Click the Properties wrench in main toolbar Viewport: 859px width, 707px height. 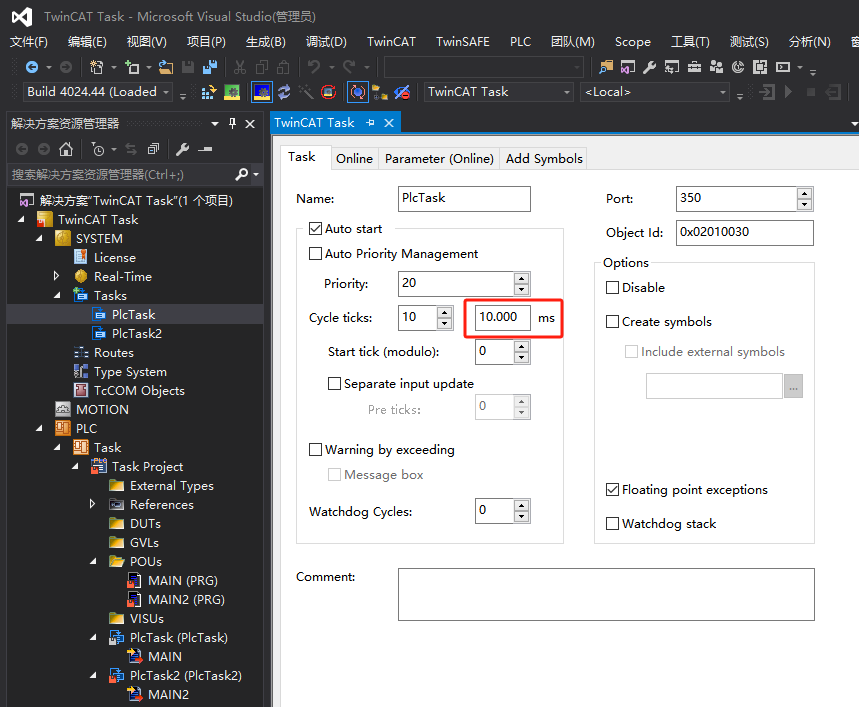click(650, 67)
